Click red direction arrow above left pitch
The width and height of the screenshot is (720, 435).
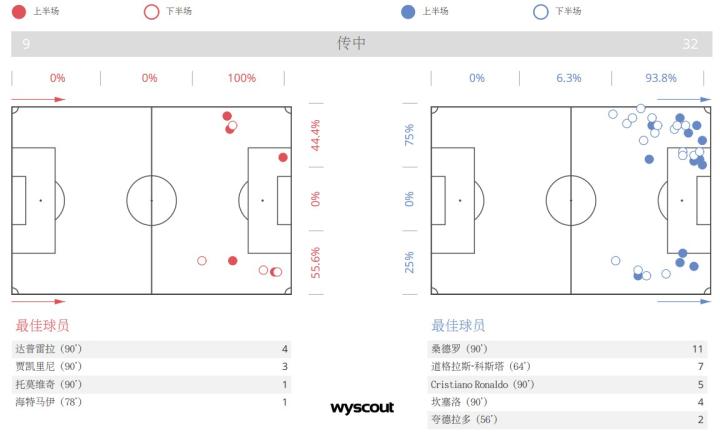click(x=38, y=99)
